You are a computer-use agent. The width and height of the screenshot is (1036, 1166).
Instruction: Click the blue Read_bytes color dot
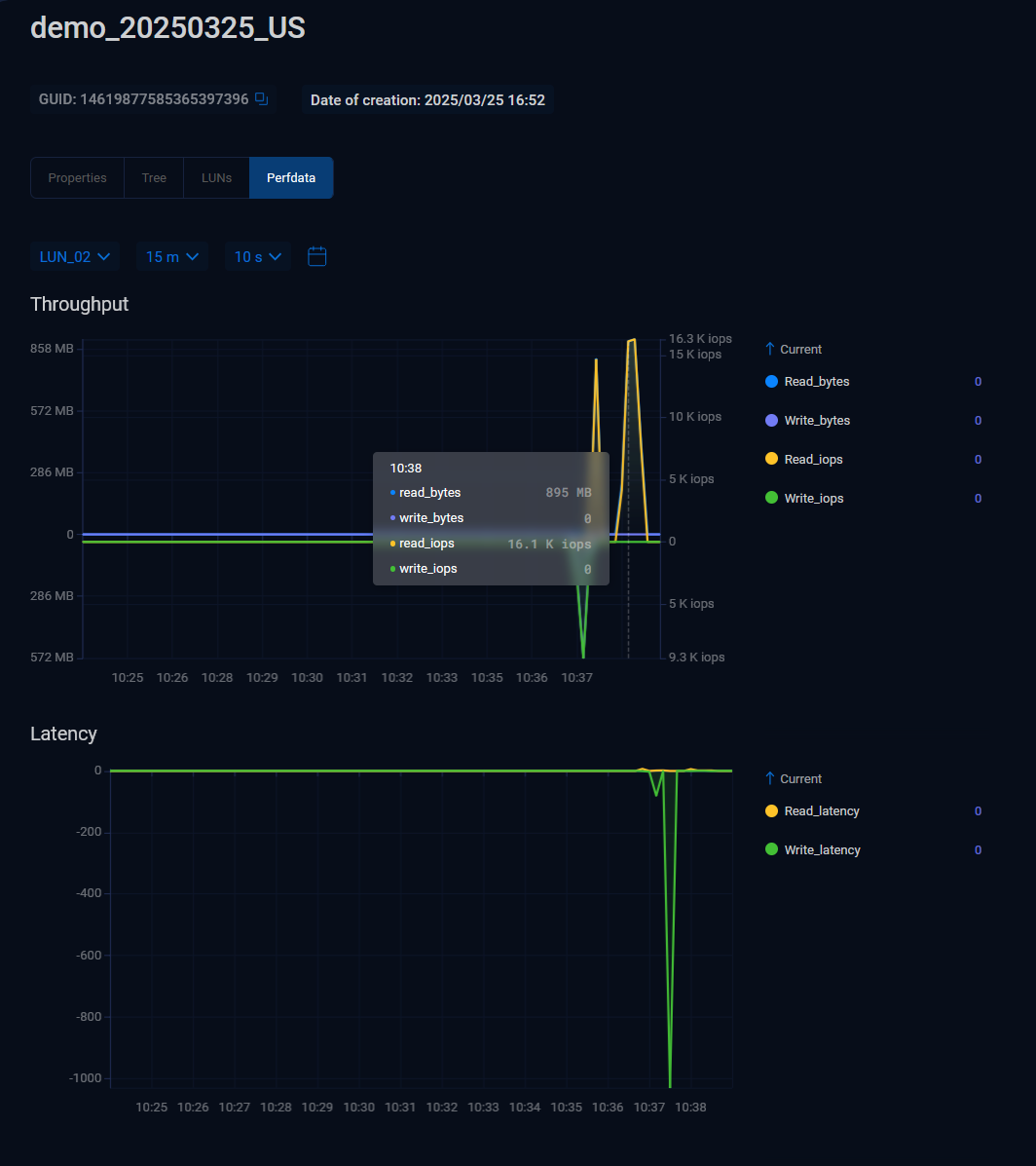[771, 382]
